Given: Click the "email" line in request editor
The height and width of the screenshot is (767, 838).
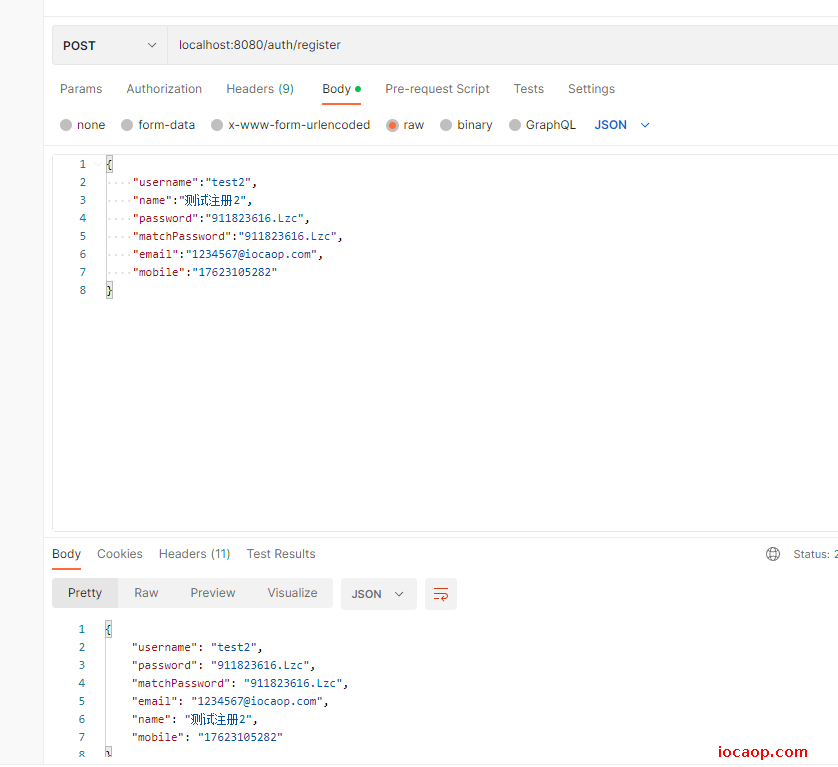Looking at the screenshot, I should click(x=228, y=254).
